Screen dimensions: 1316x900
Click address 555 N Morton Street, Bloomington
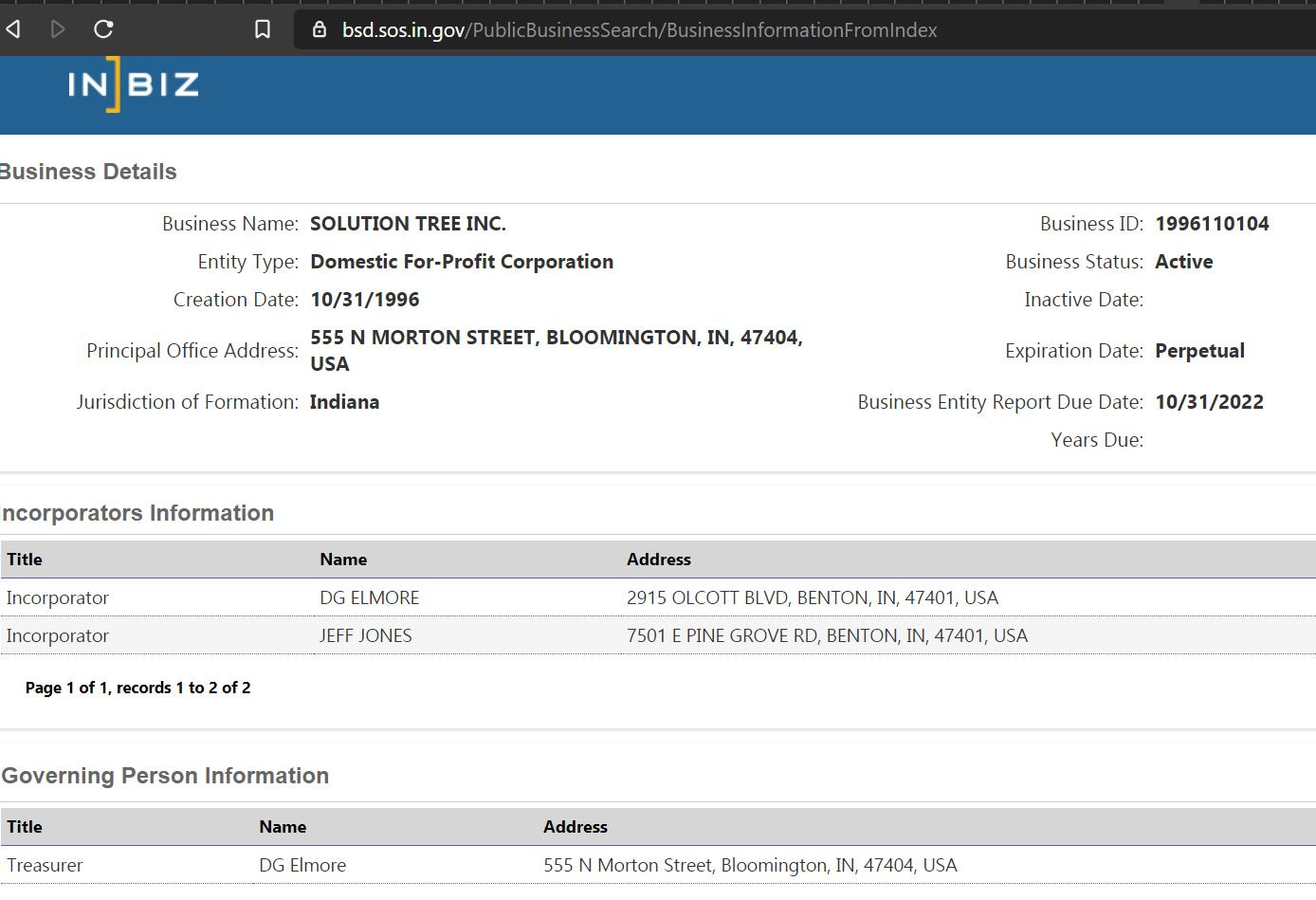750,865
